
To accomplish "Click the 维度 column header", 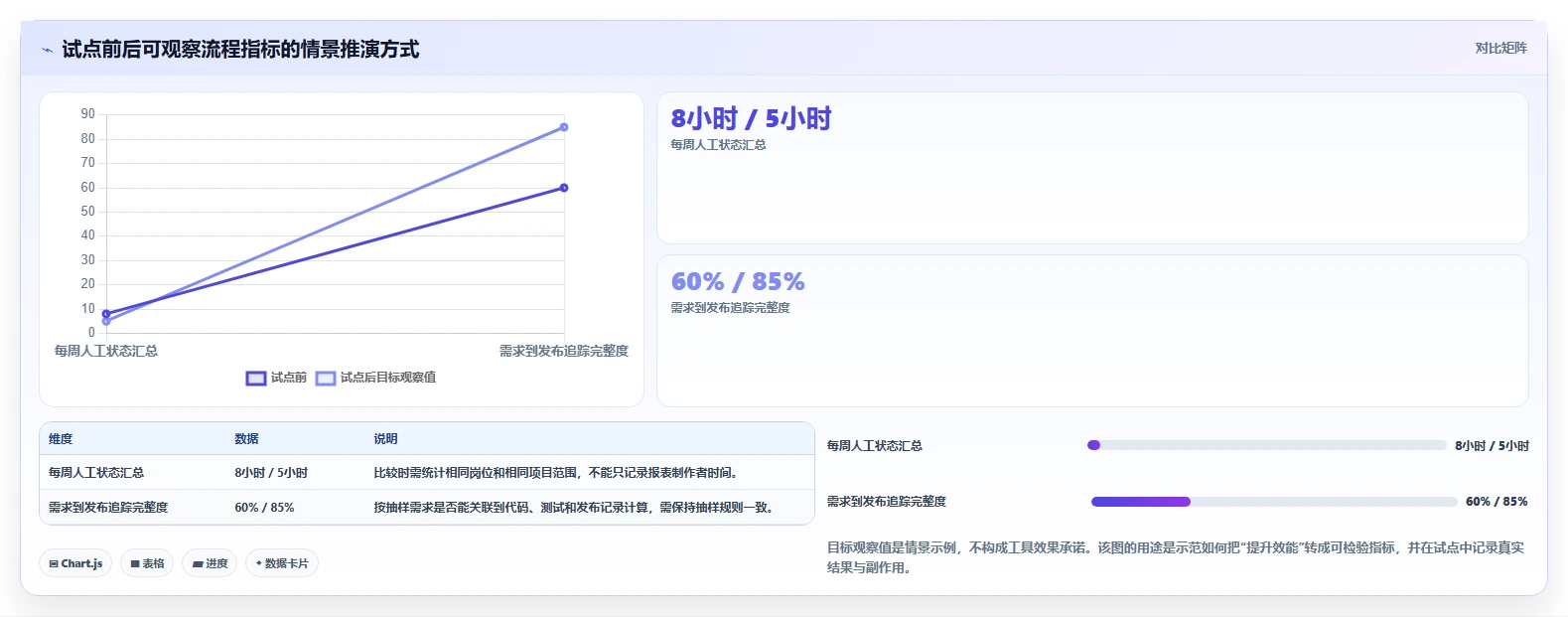I will point(61,439).
